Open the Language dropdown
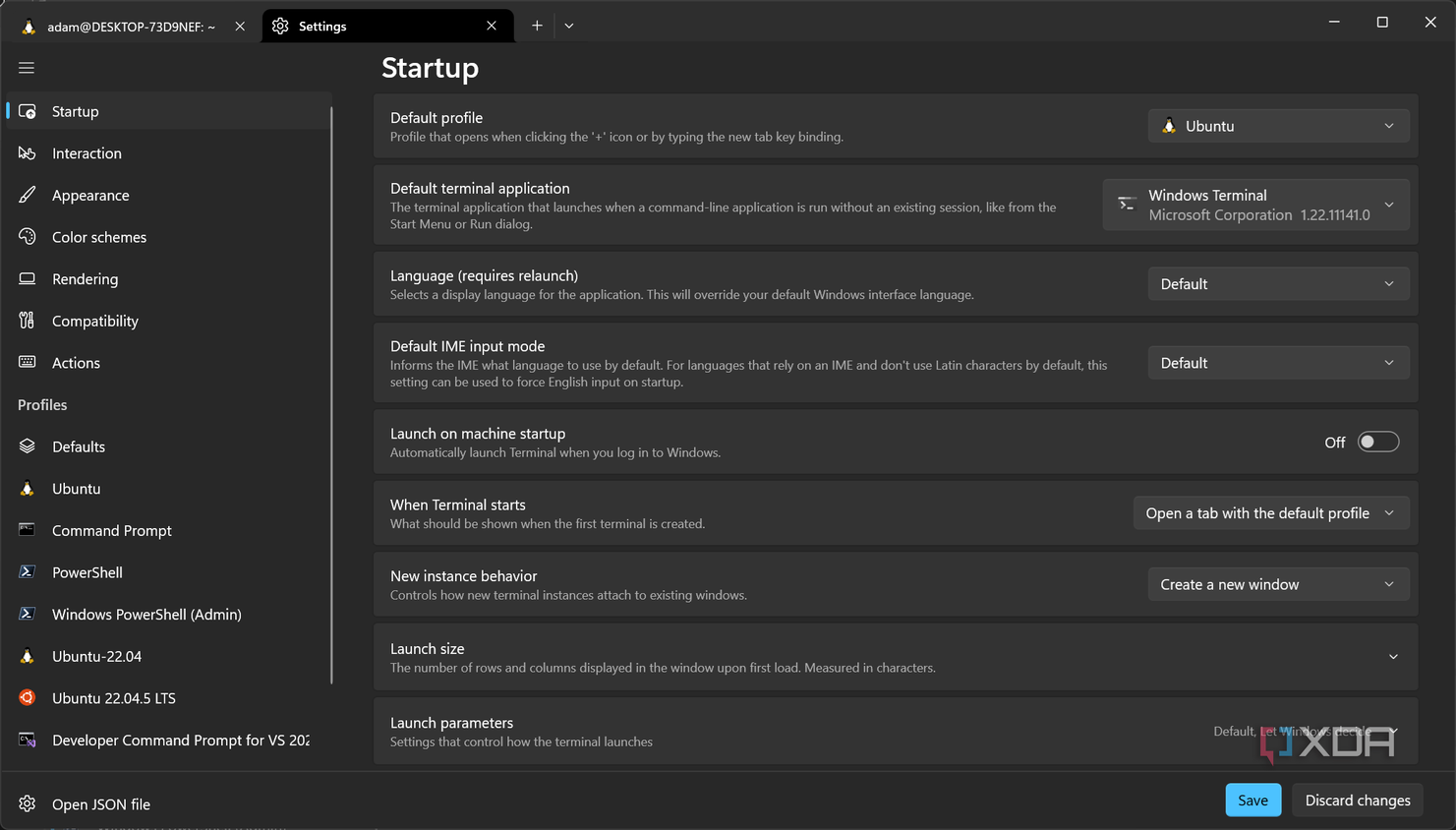The image size is (1456, 830). (x=1278, y=284)
